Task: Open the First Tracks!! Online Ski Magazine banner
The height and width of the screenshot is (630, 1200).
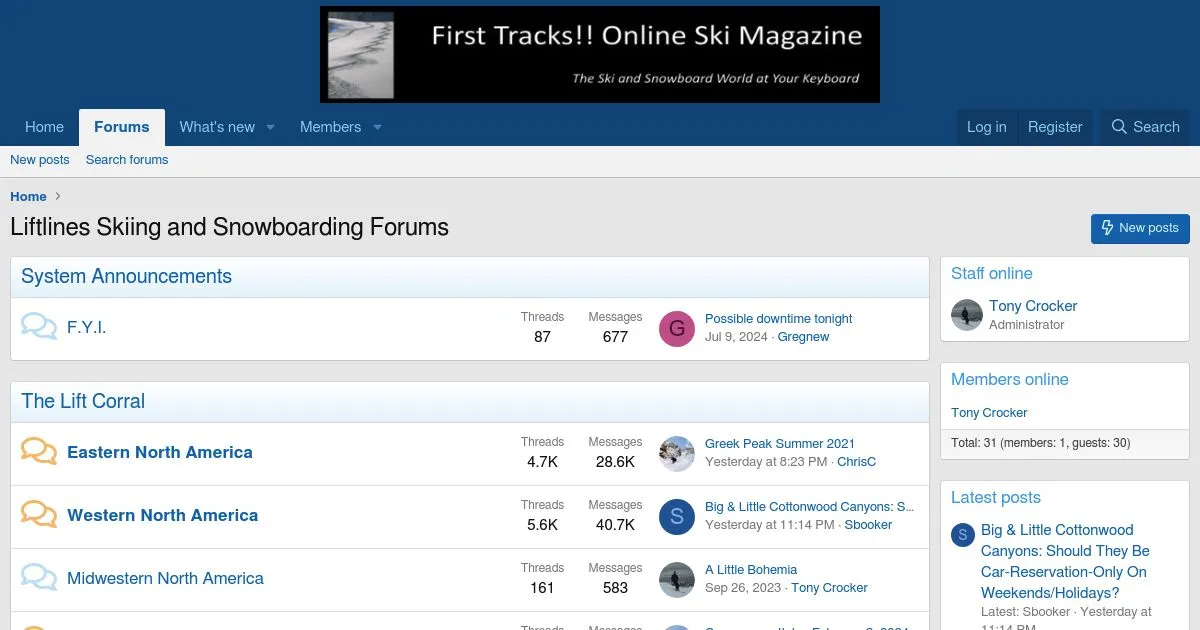Action: 600,54
